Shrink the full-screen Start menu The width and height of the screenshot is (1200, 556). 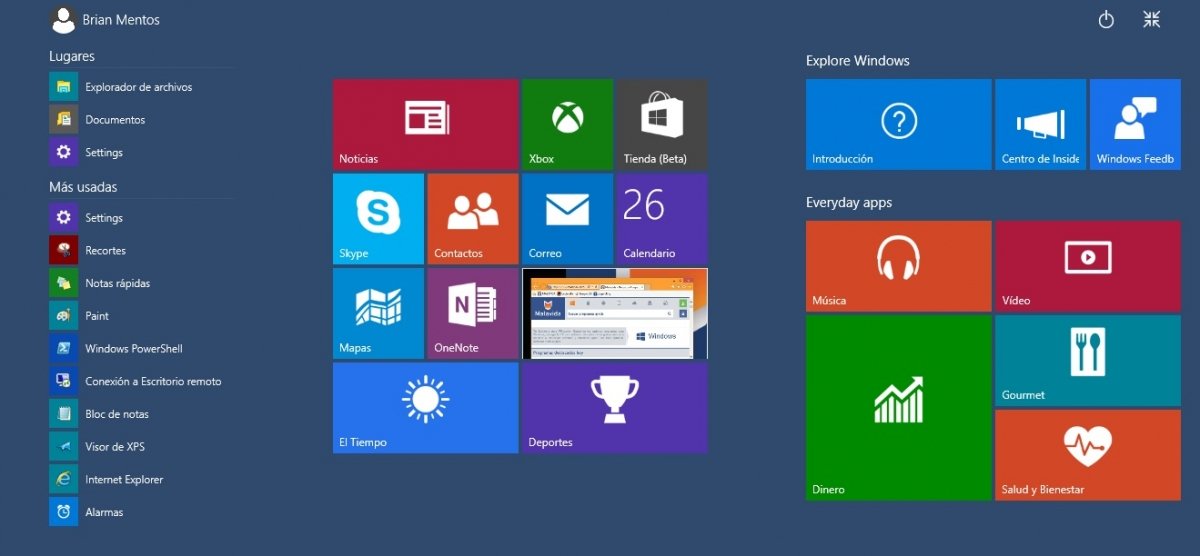tap(1152, 19)
